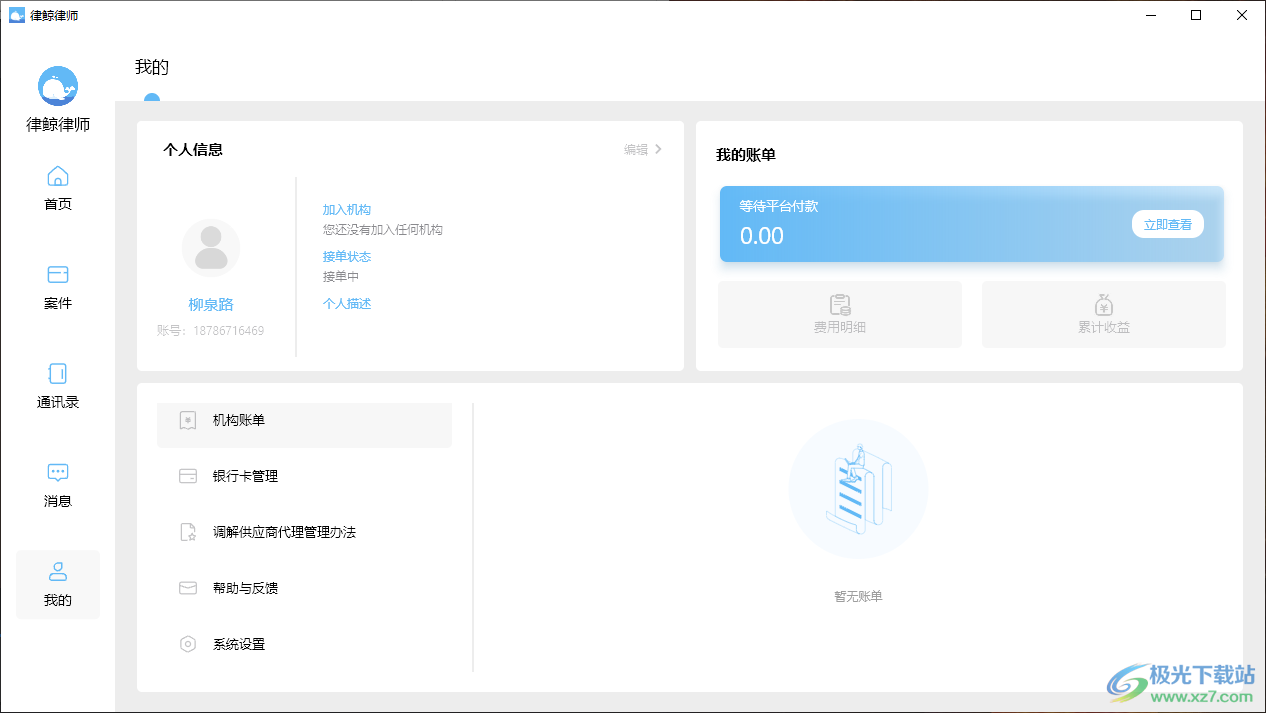Click the user avatar above 柳泉路

pyautogui.click(x=211, y=248)
